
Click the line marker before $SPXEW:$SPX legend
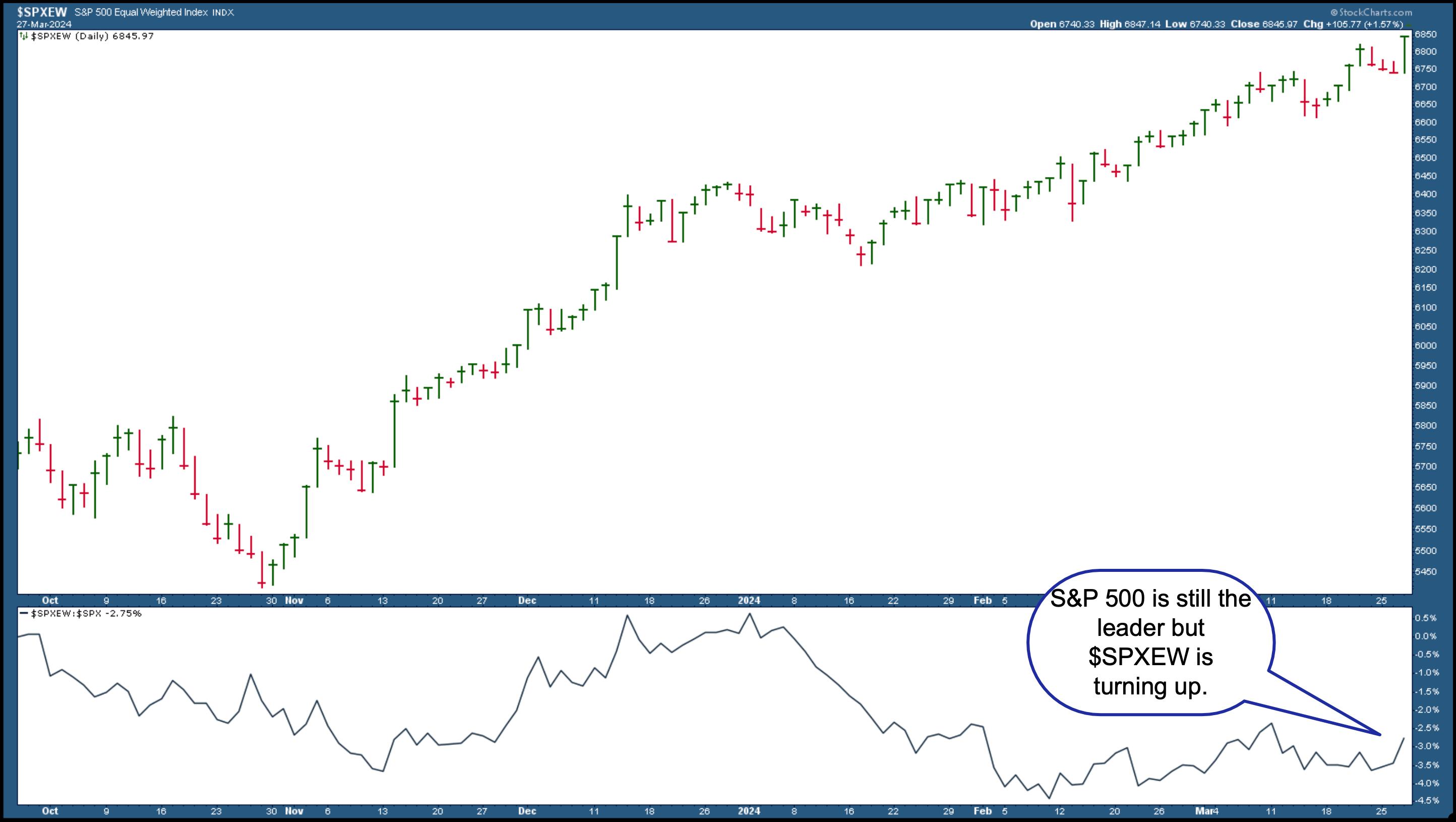click(x=24, y=613)
